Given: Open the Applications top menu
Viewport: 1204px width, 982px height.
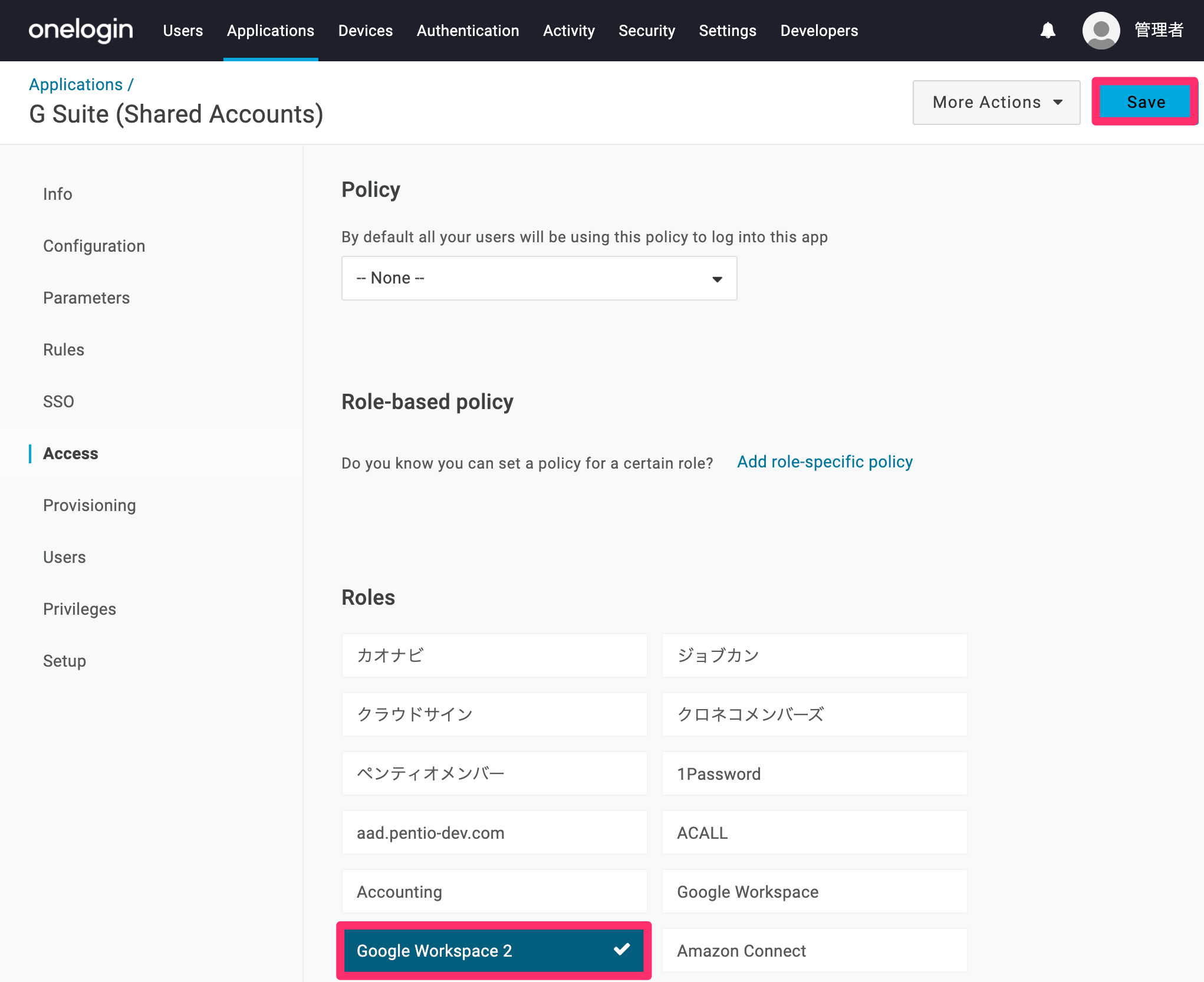Looking at the screenshot, I should click(x=271, y=30).
